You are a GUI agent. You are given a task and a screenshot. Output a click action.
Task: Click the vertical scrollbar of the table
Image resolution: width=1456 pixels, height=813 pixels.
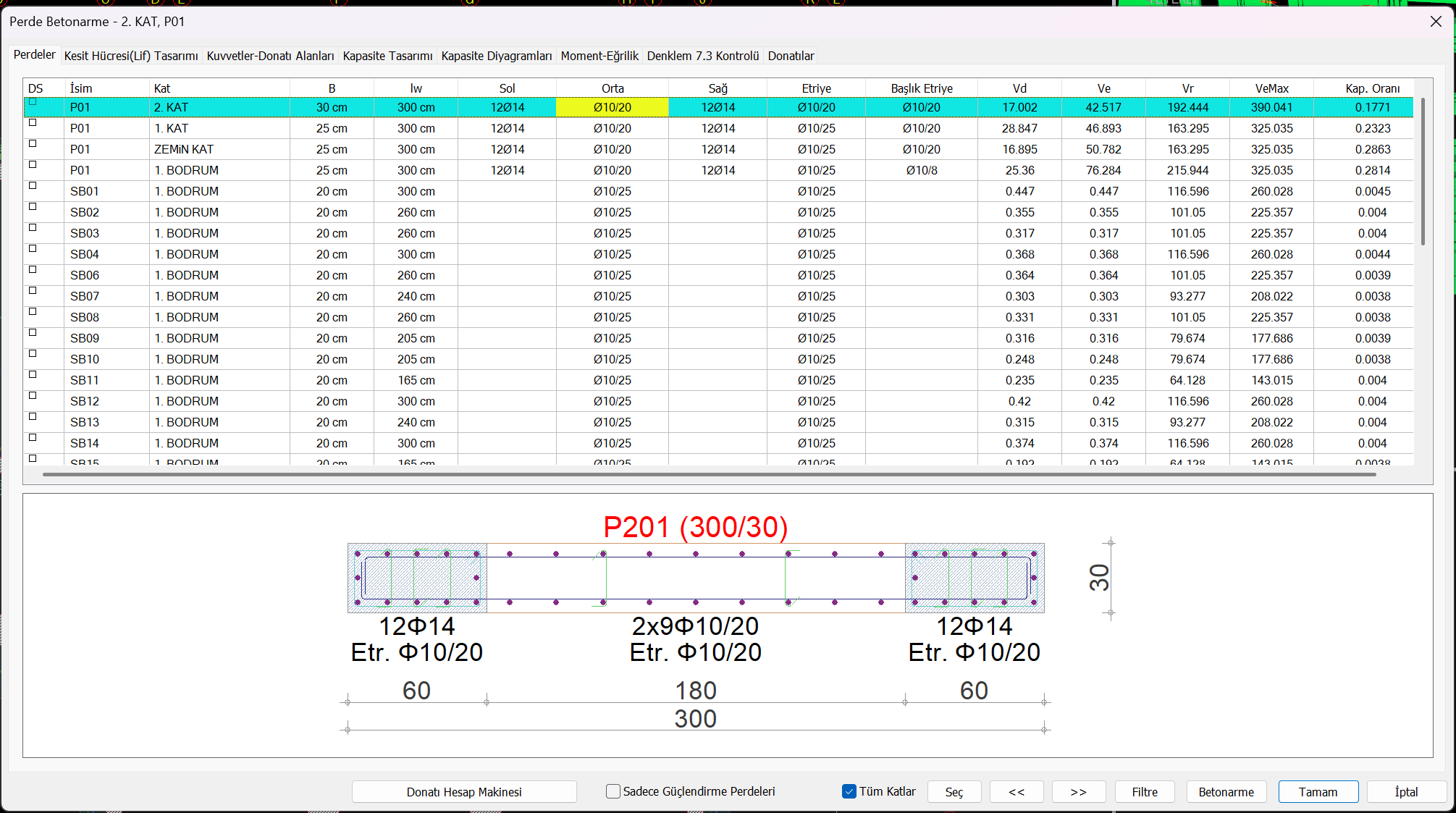(1423, 172)
